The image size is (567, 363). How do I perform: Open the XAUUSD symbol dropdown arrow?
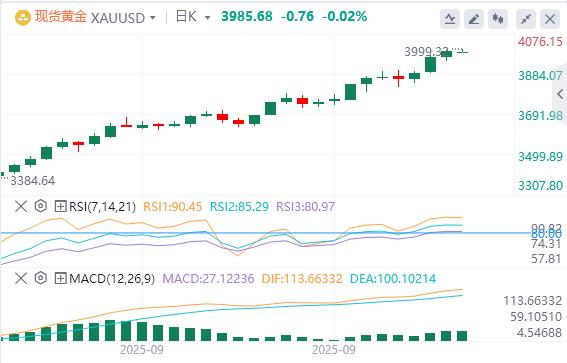coord(153,18)
